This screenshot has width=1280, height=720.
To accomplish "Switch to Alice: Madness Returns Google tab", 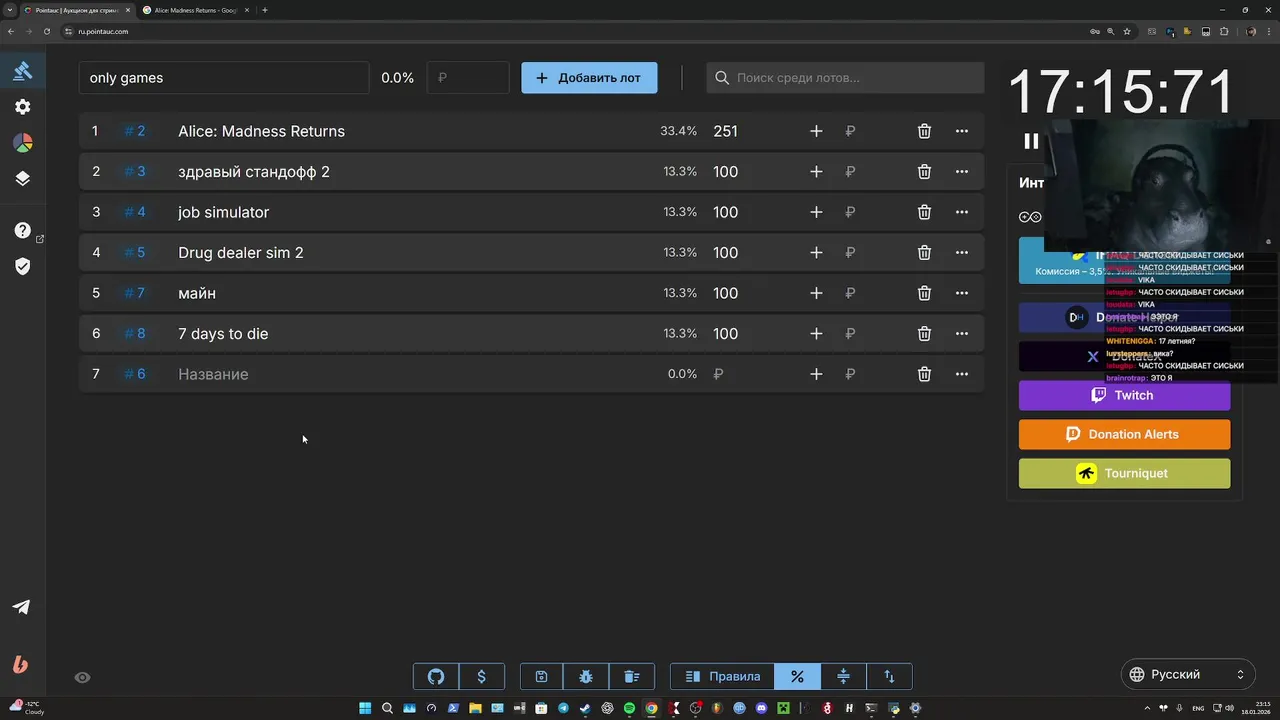I will [194, 10].
